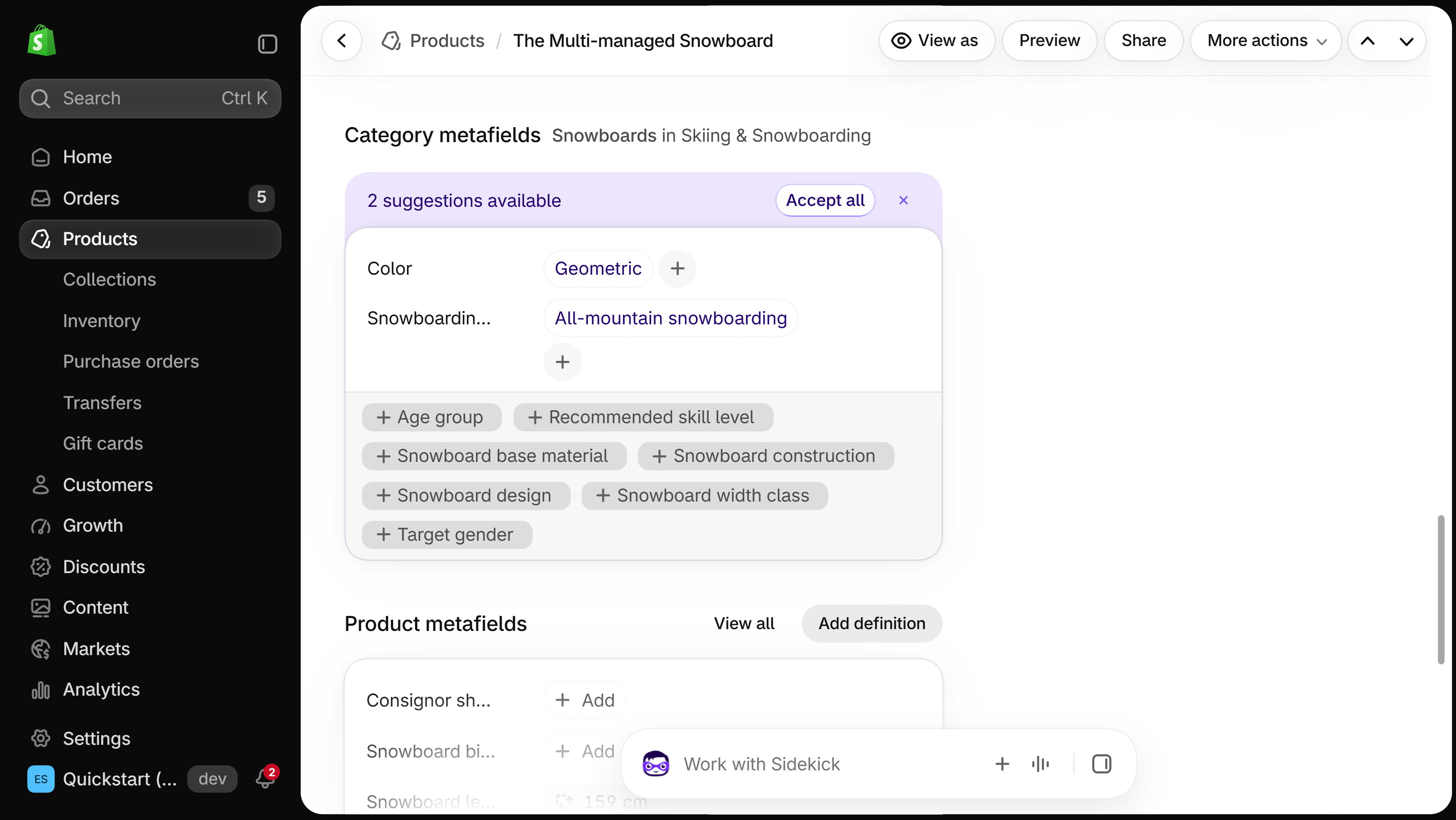Add the Age group metafield
This screenshot has width=1456, height=820.
pyautogui.click(x=431, y=417)
